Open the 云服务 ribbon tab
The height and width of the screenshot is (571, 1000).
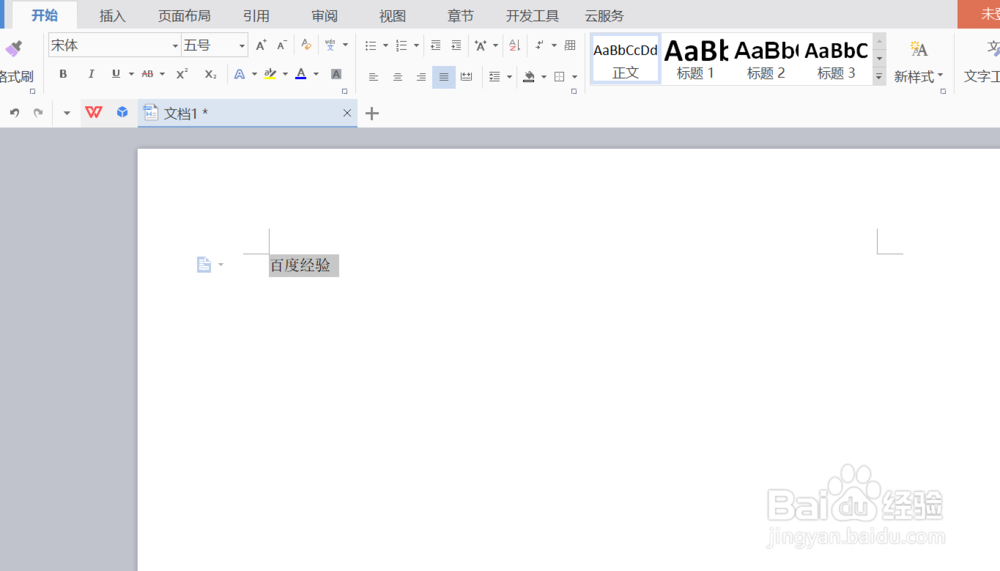[x=604, y=16]
